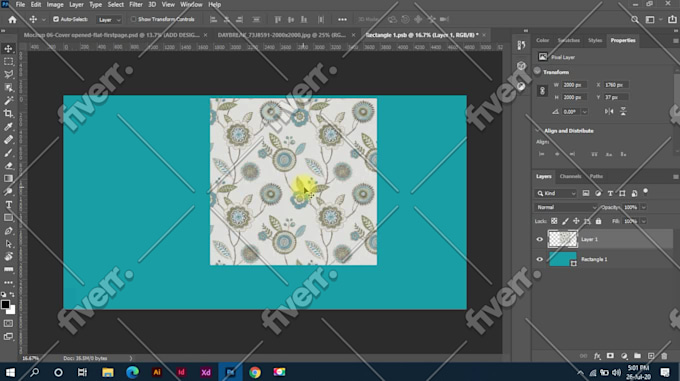Screen dimensions: 680x381
Task: Add layer style fx icon
Action: tap(597, 356)
